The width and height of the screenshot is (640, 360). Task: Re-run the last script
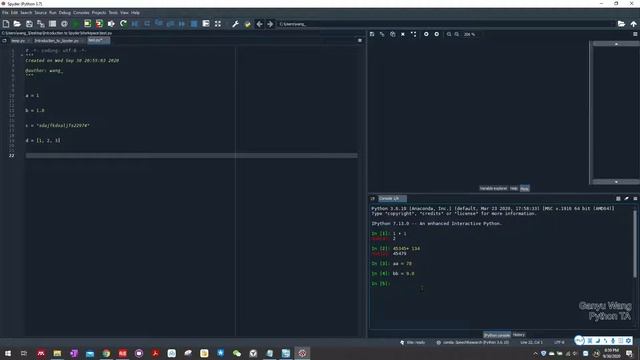click(x=123, y=24)
